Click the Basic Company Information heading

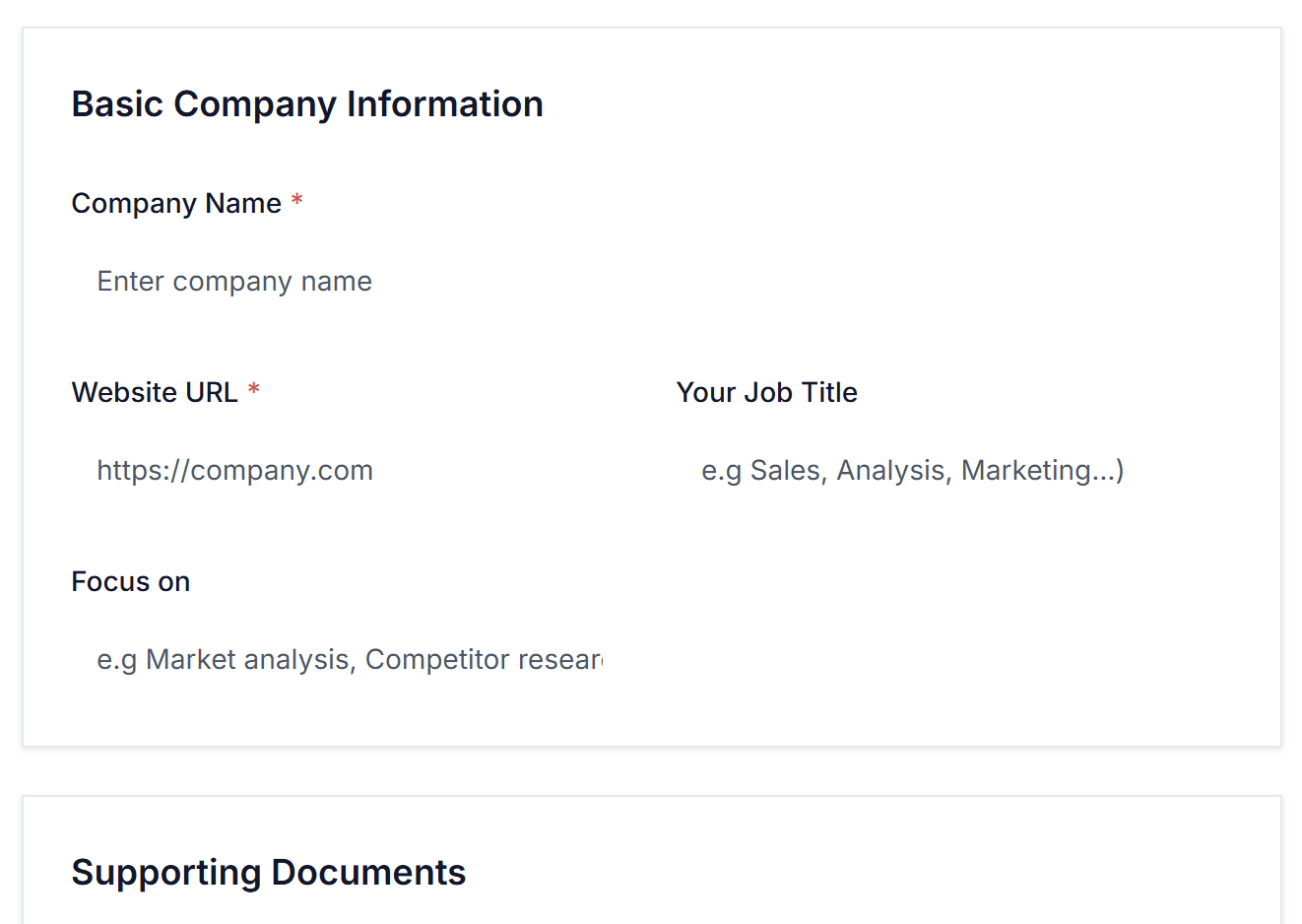click(x=306, y=104)
